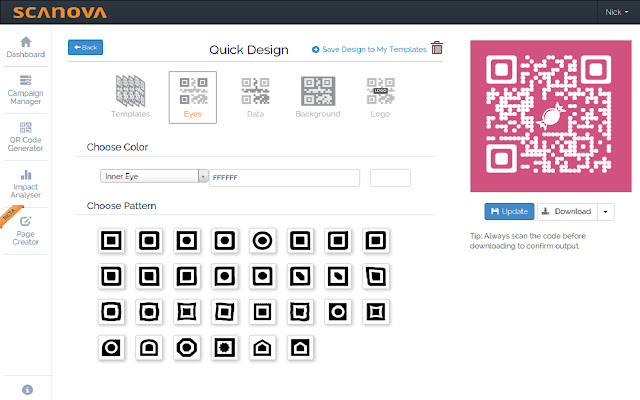Image resolution: width=640 pixels, height=400 pixels.
Task: Open the white color swatch box
Action: pyautogui.click(x=390, y=178)
